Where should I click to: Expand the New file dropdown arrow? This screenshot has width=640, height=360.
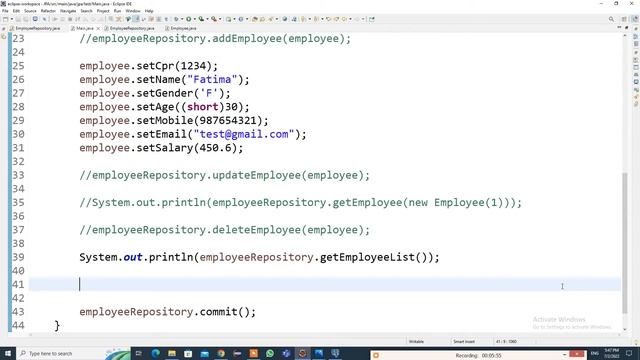pos(12,19)
